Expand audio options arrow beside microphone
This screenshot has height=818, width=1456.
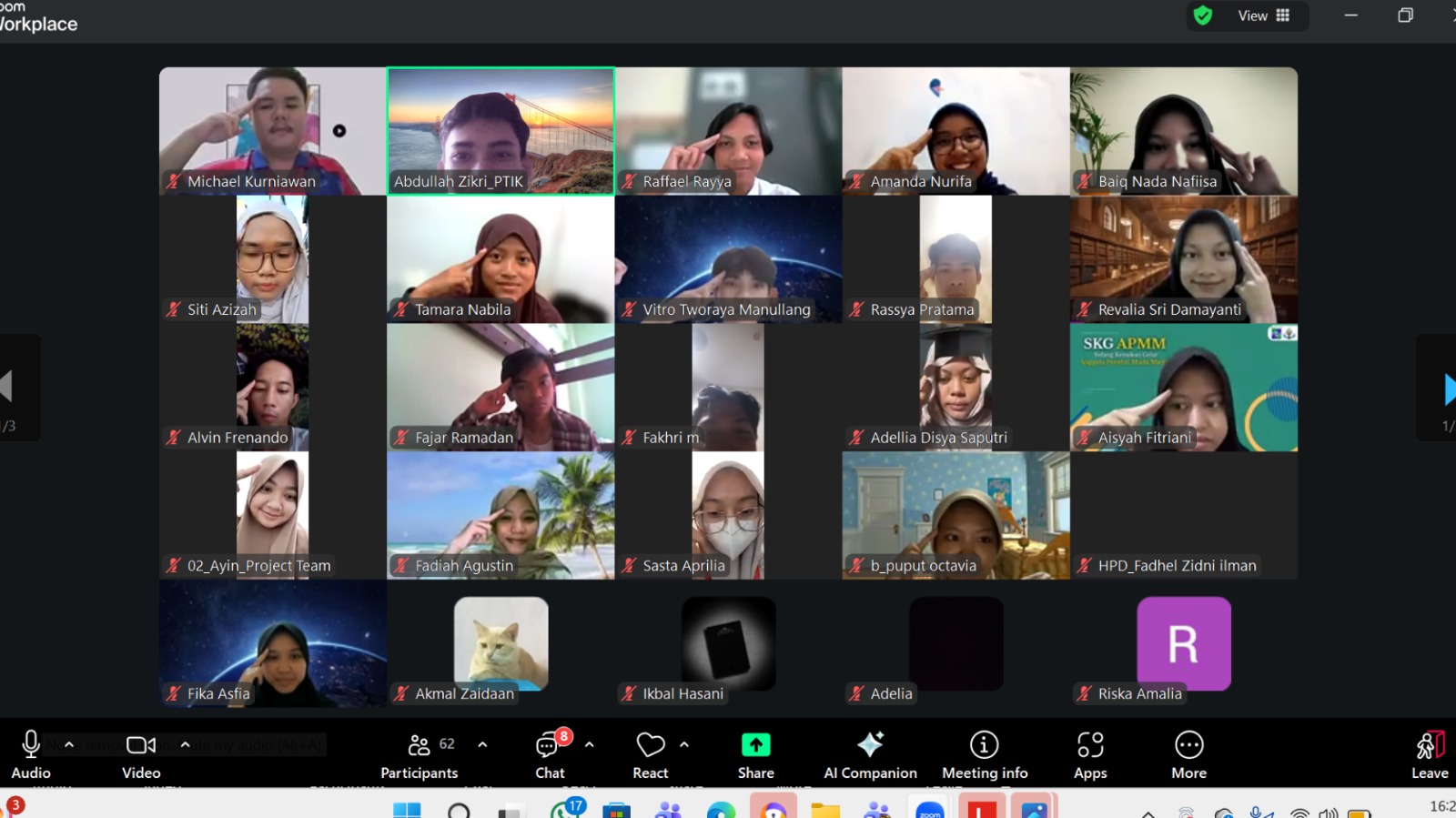pyautogui.click(x=69, y=744)
